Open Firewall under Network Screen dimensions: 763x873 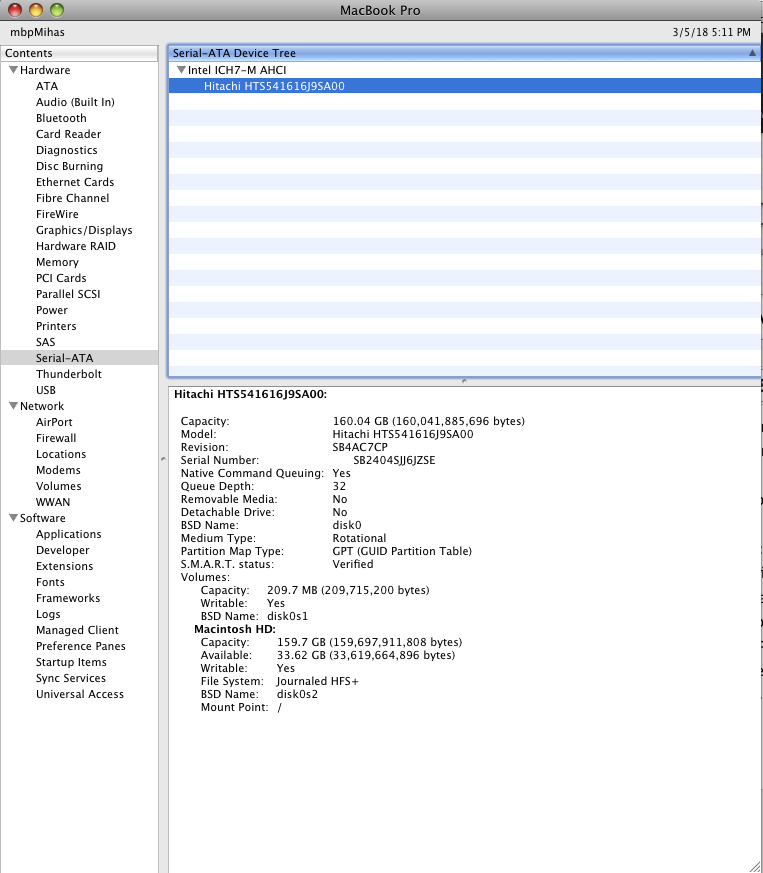pos(56,438)
